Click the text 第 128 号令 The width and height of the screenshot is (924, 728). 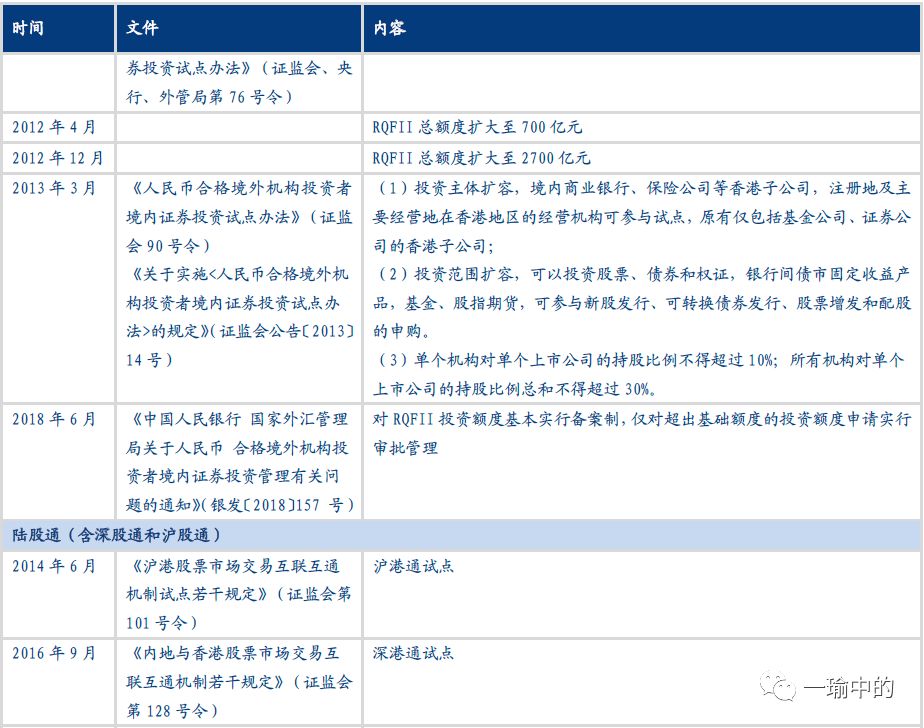171,711
